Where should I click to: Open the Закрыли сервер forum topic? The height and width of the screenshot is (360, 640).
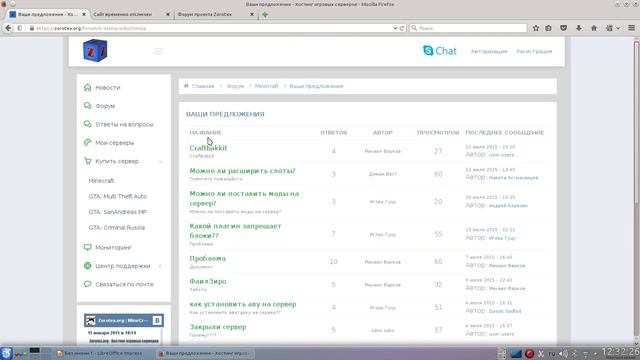point(218,327)
